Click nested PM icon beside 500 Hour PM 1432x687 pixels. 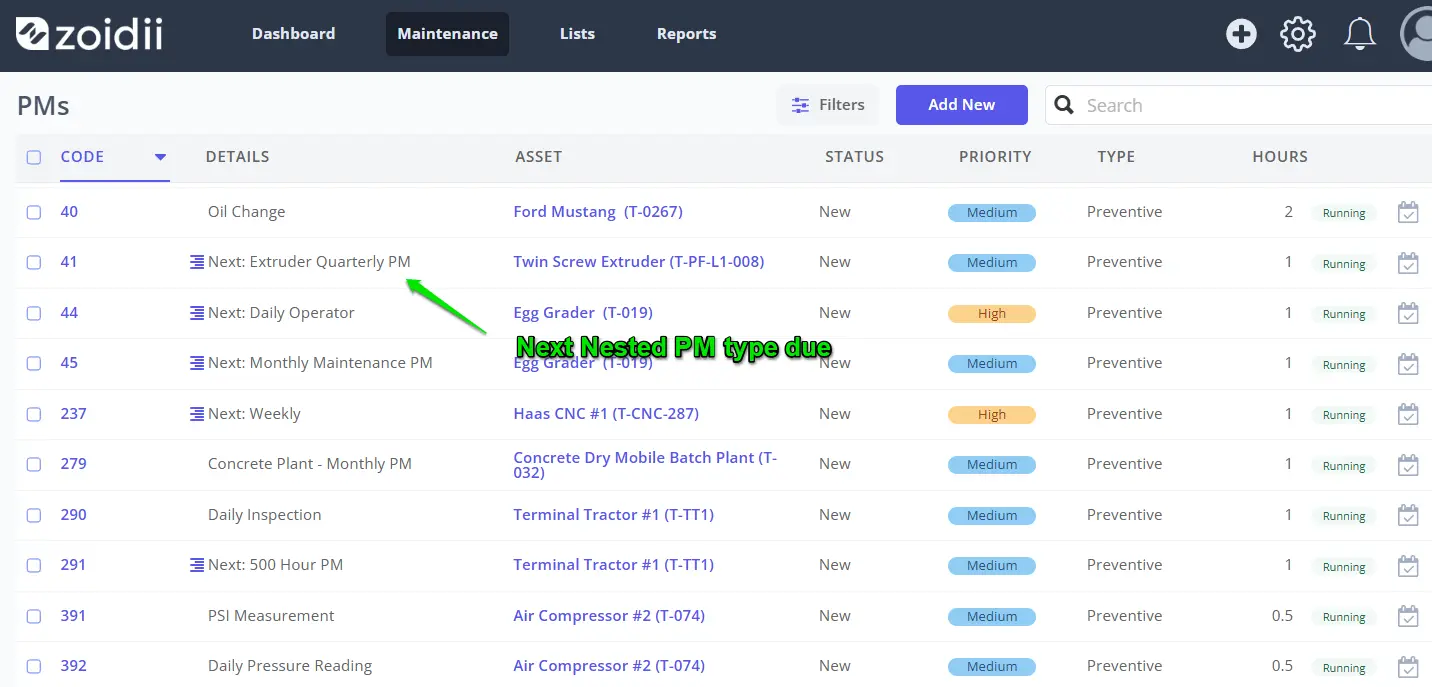click(x=197, y=565)
